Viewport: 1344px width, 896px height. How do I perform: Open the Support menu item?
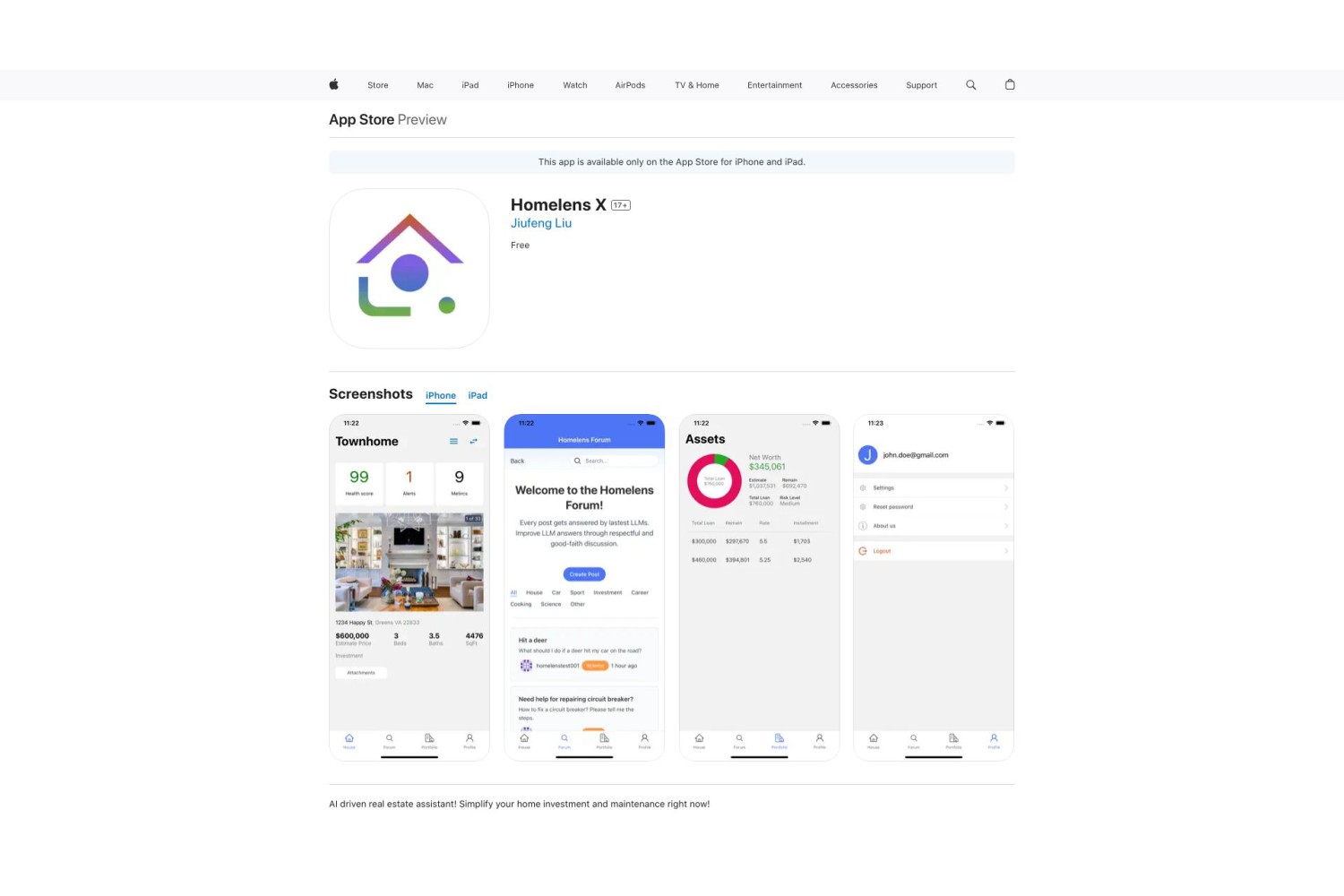[921, 85]
